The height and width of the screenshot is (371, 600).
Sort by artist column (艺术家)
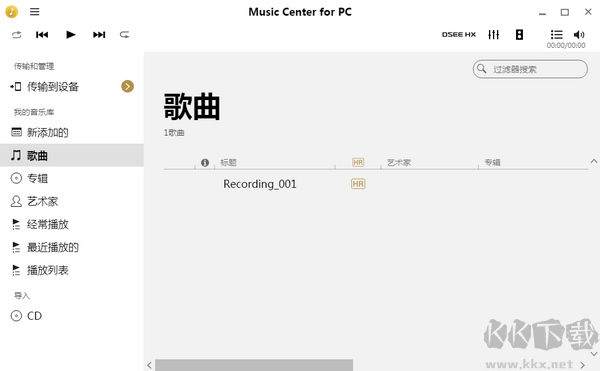tap(399, 163)
